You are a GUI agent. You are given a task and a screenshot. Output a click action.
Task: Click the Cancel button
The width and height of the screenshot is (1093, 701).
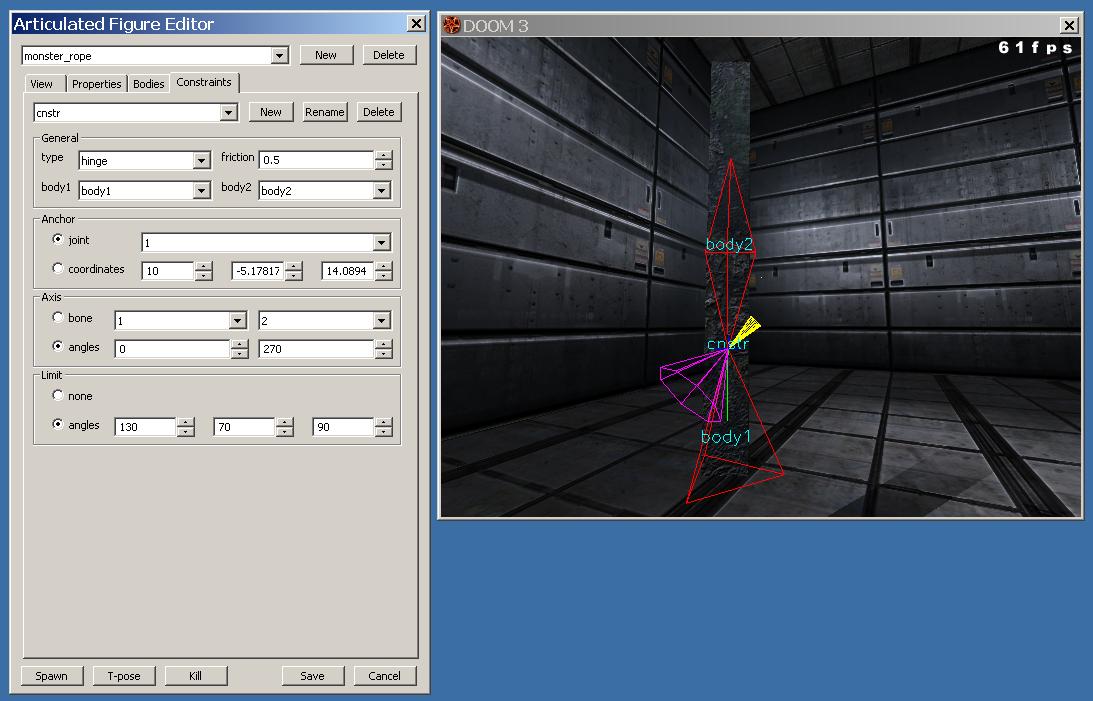384,676
